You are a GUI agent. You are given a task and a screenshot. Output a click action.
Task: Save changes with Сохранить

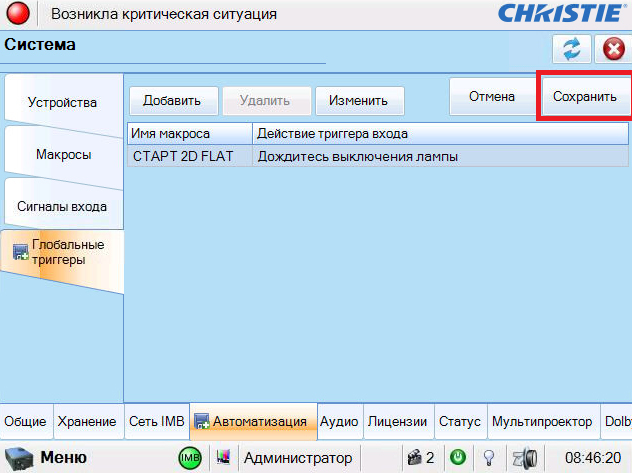pyautogui.click(x=585, y=97)
